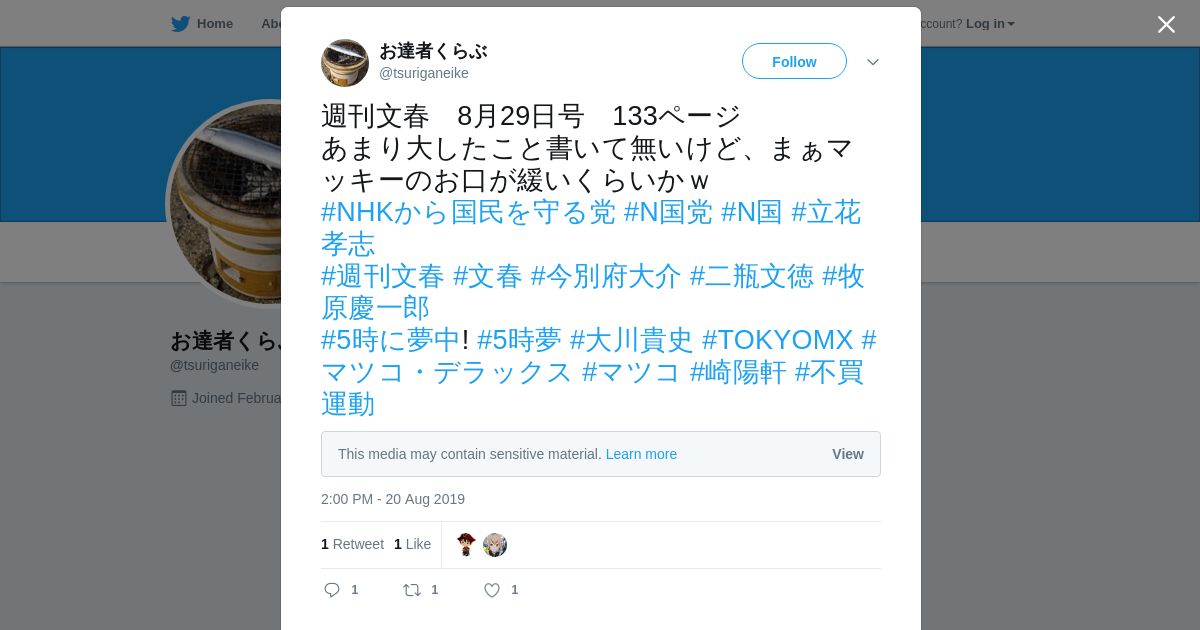Click the reply speech bubble icon
Image resolution: width=1200 pixels, height=630 pixels.
[332, 590]
